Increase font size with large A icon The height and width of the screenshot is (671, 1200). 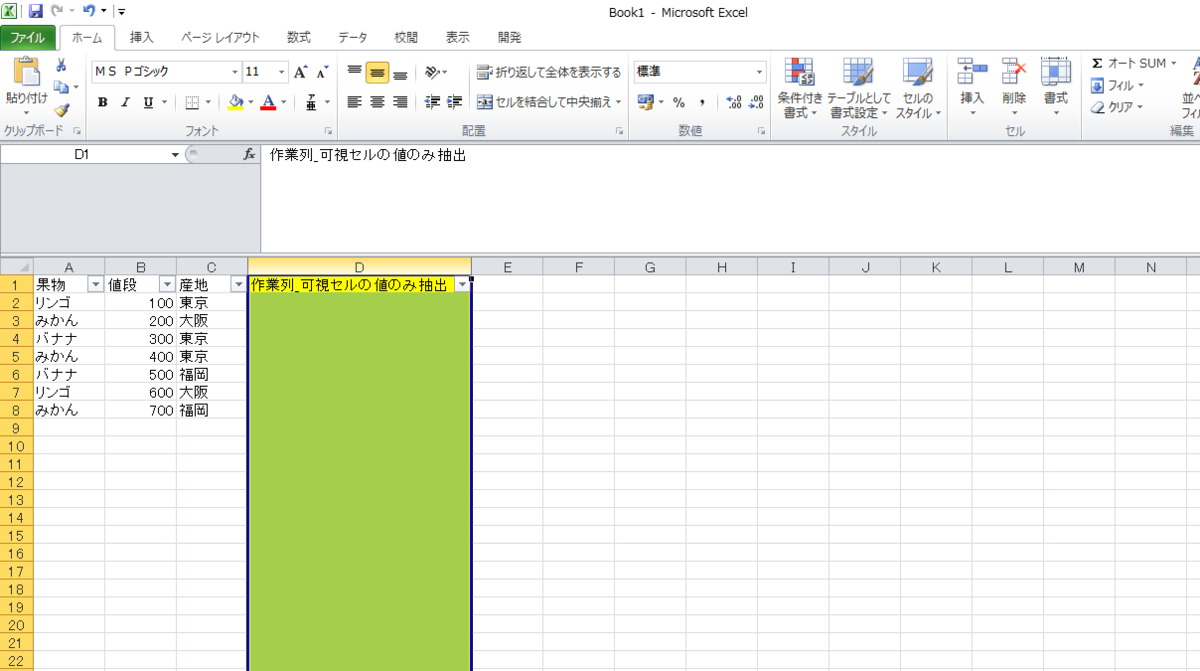tap(300, 72)
